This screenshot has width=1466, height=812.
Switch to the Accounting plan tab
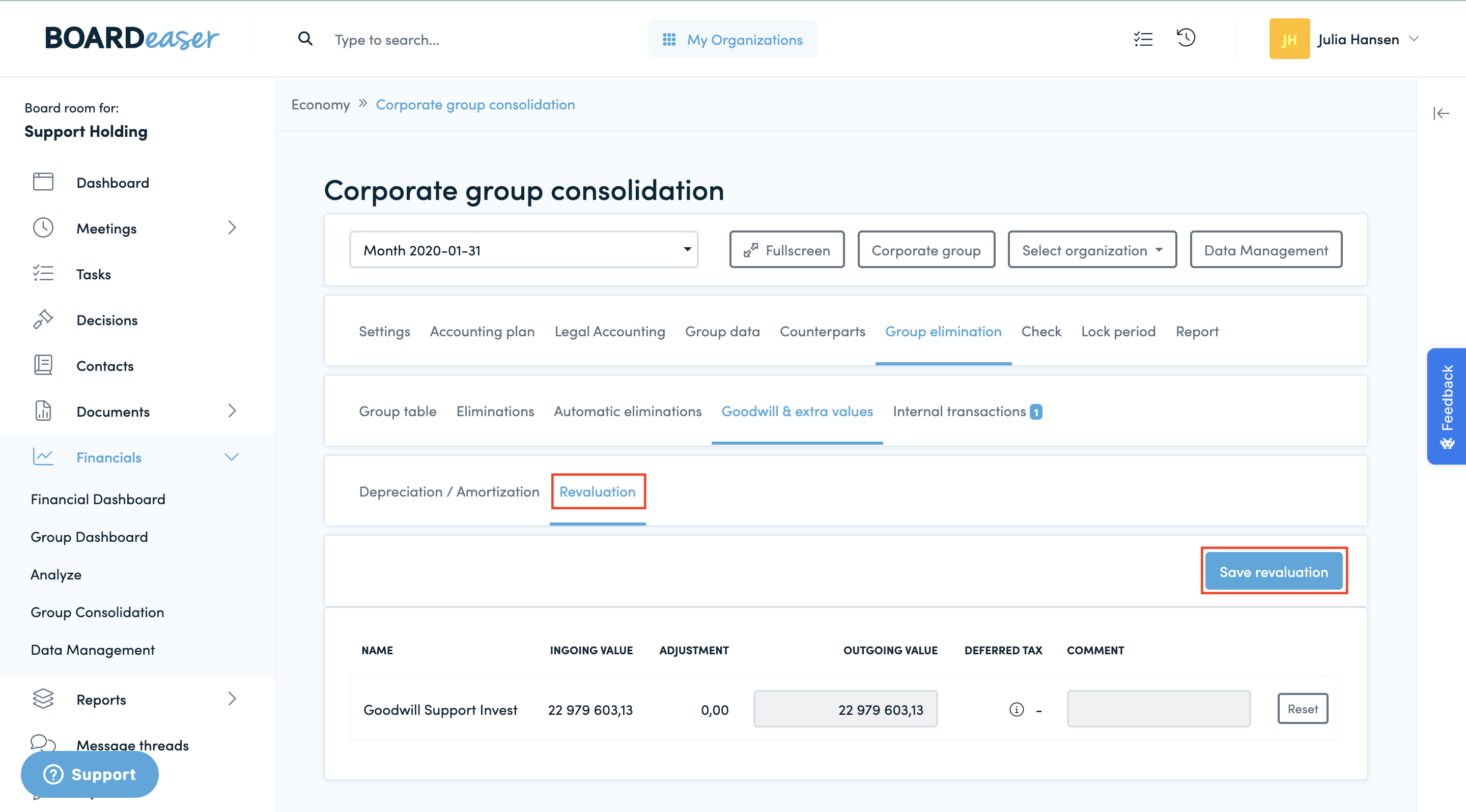click(482, 332)
